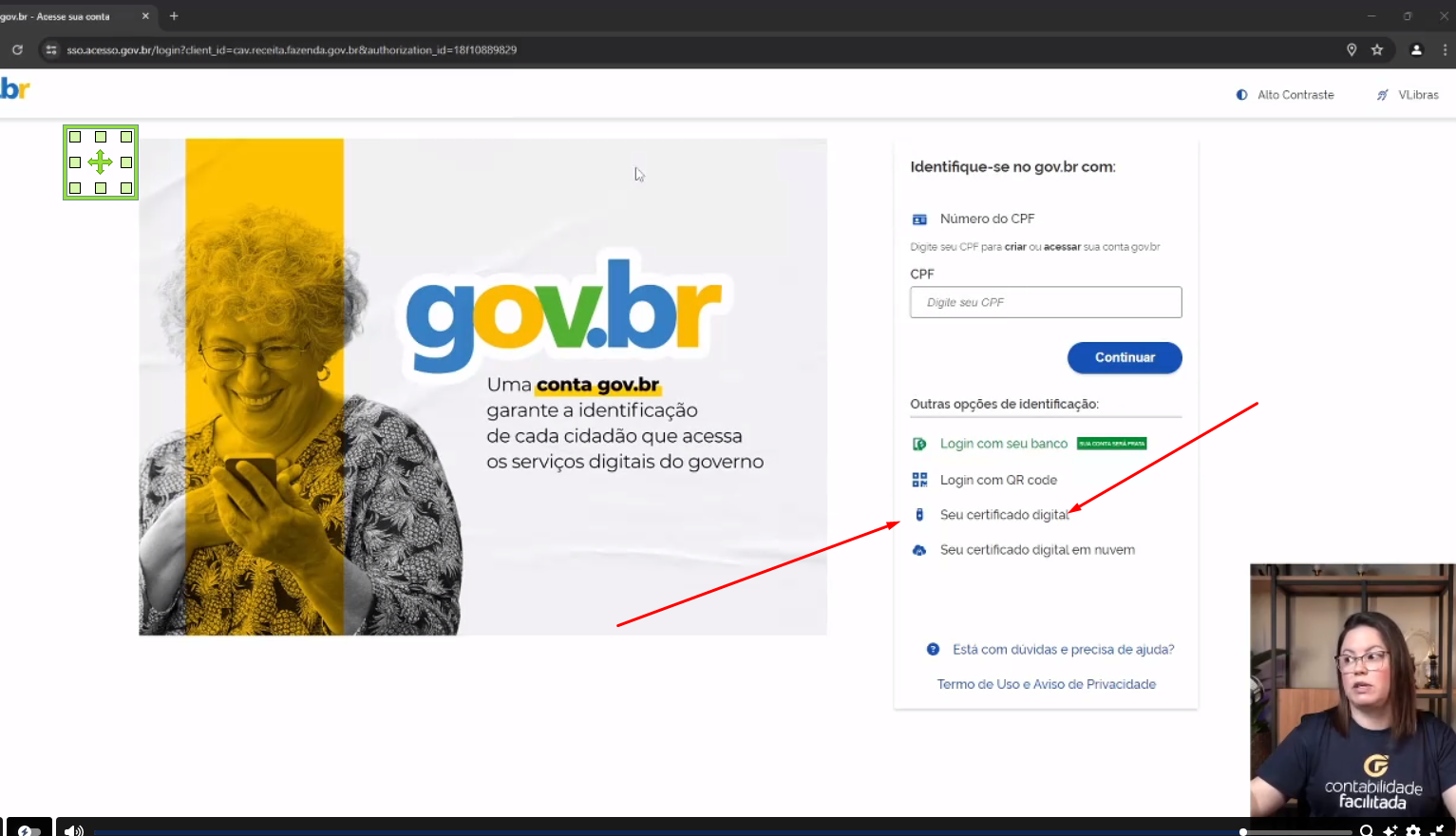Select Seu certificado digital option
The height and width of the screenshot is (836, 1456).
pyautogui.click(x=1004, y=515)
